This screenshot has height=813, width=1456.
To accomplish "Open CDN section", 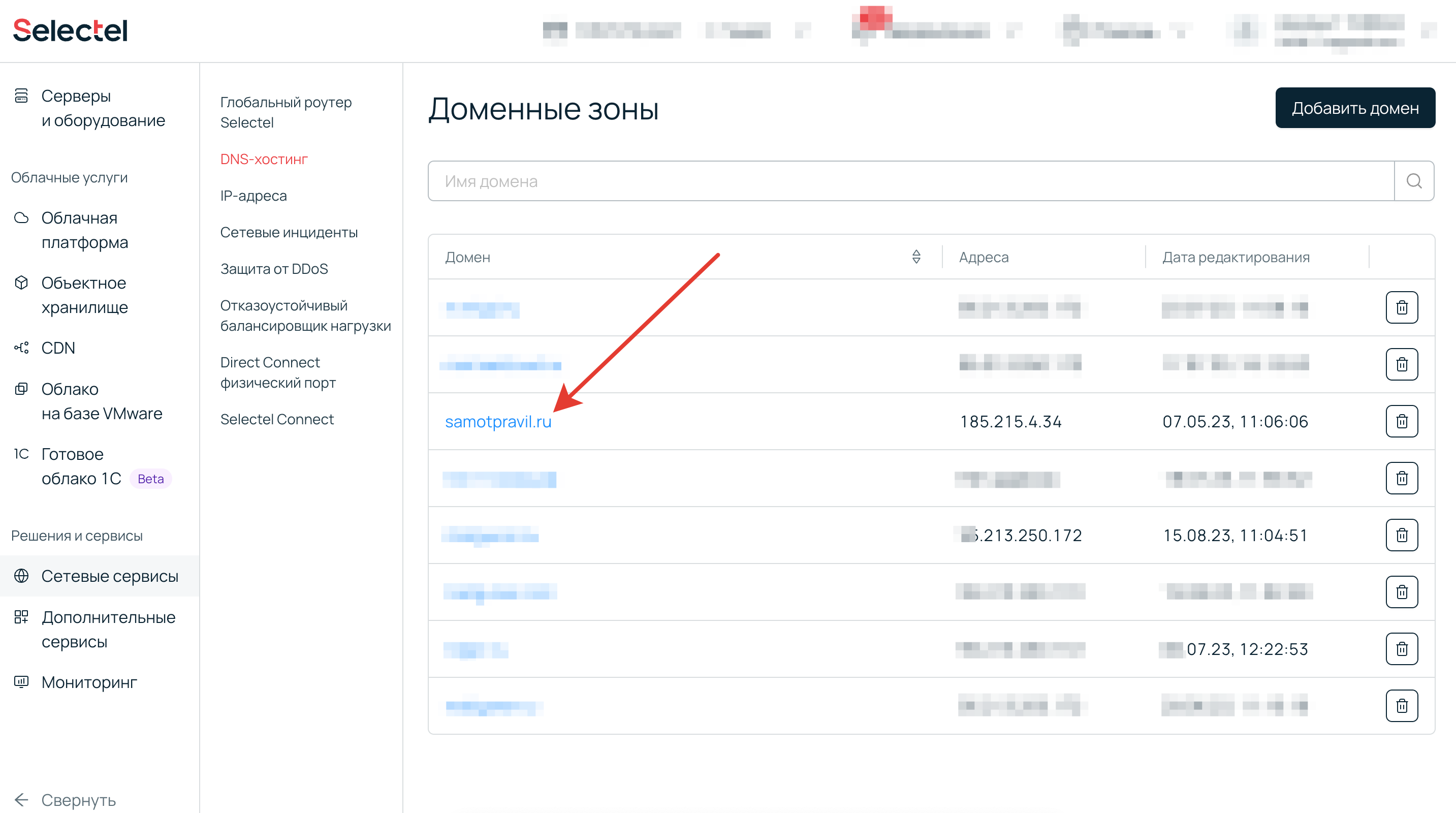I will coord(58,348).
